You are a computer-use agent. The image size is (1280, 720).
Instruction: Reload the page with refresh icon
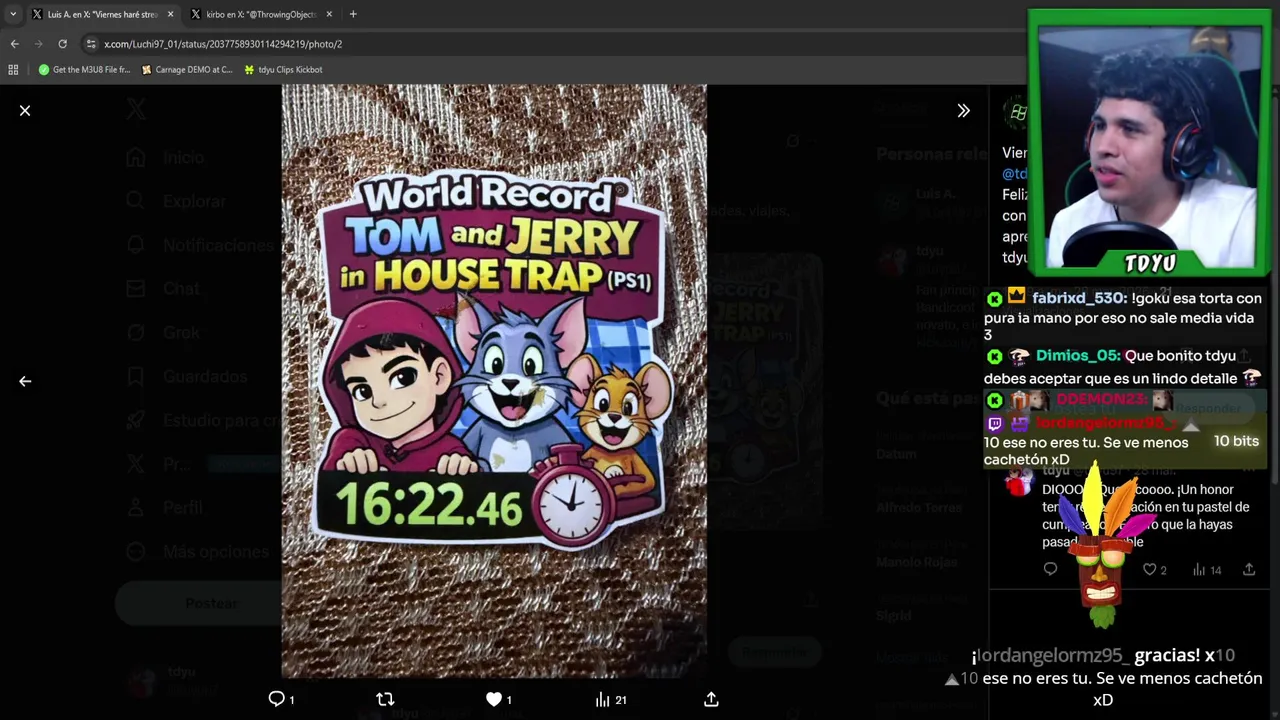pyautogui.click(x=62, y=44)
